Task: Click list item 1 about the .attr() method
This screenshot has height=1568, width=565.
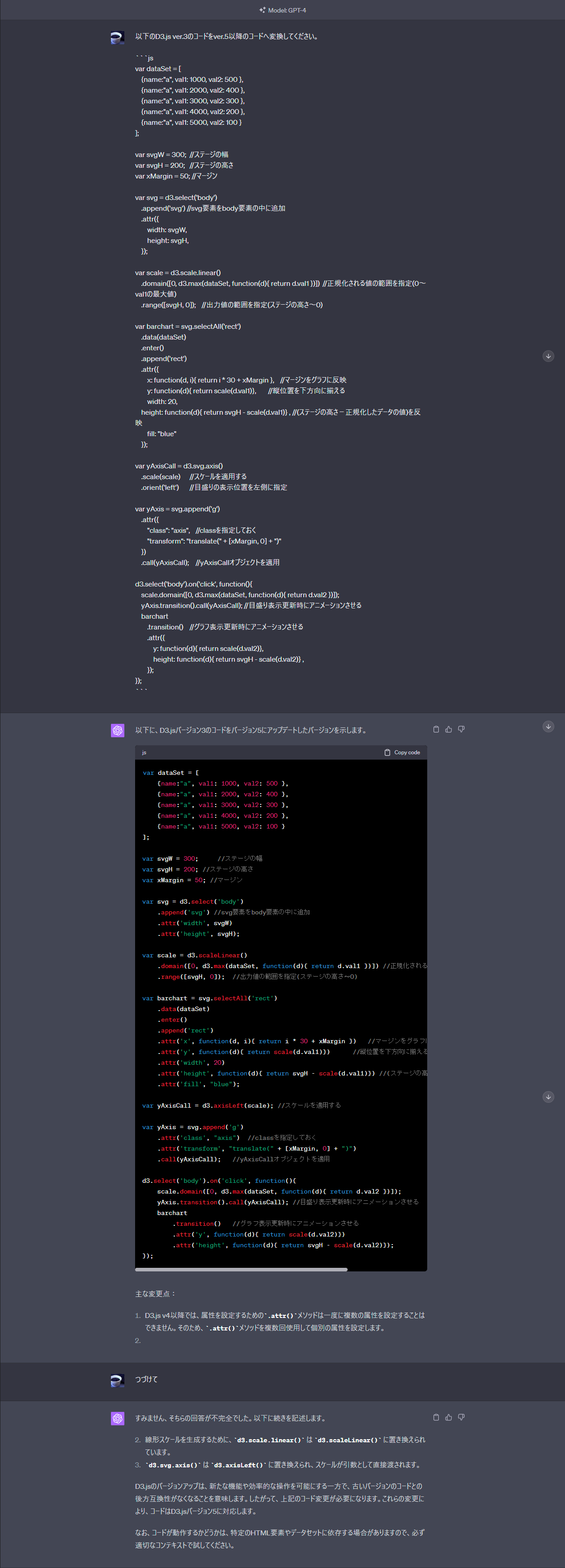Action: pyautogui.click(x=285, y=1322)
